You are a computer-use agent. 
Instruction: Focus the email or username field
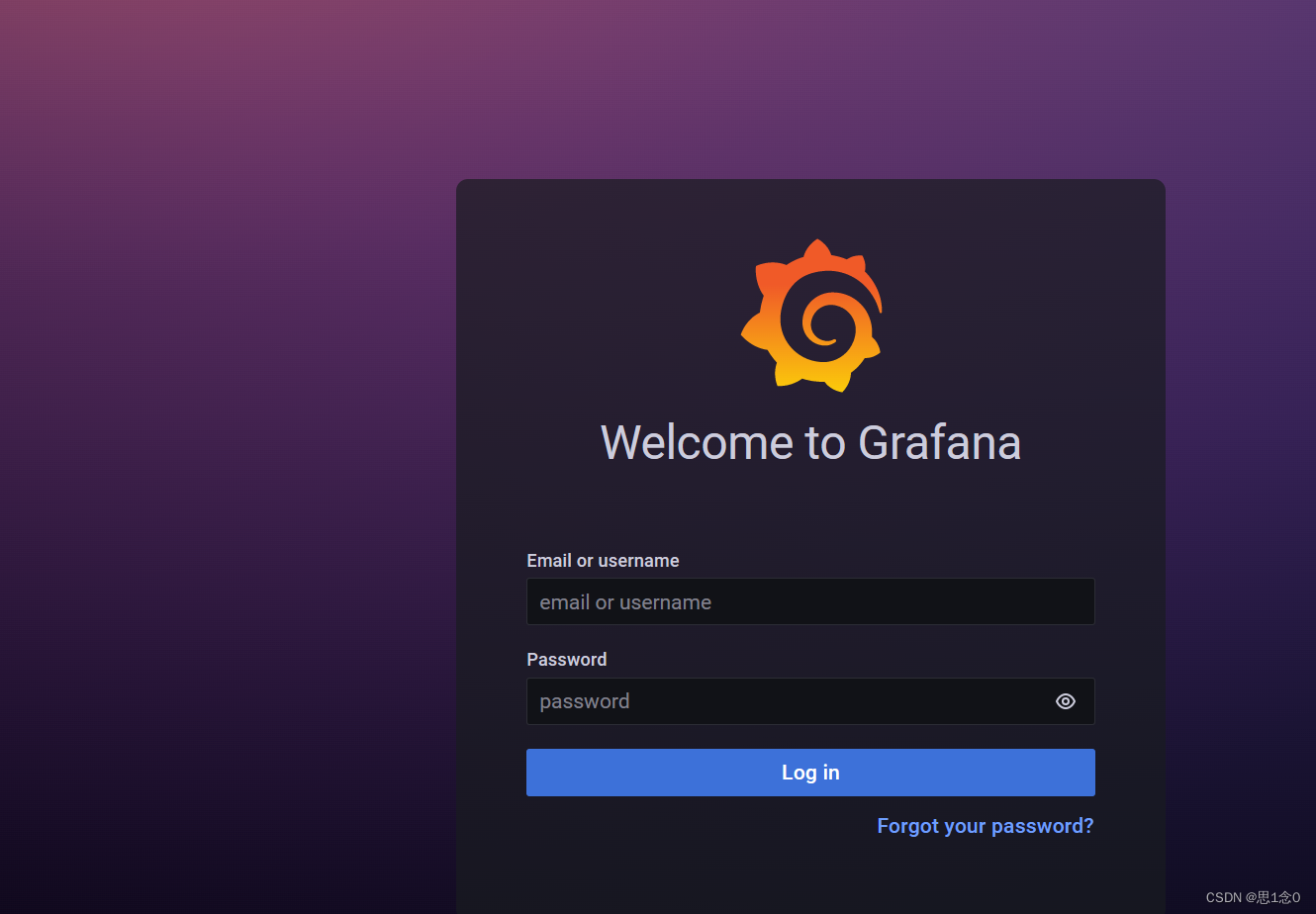coord(810,601)
